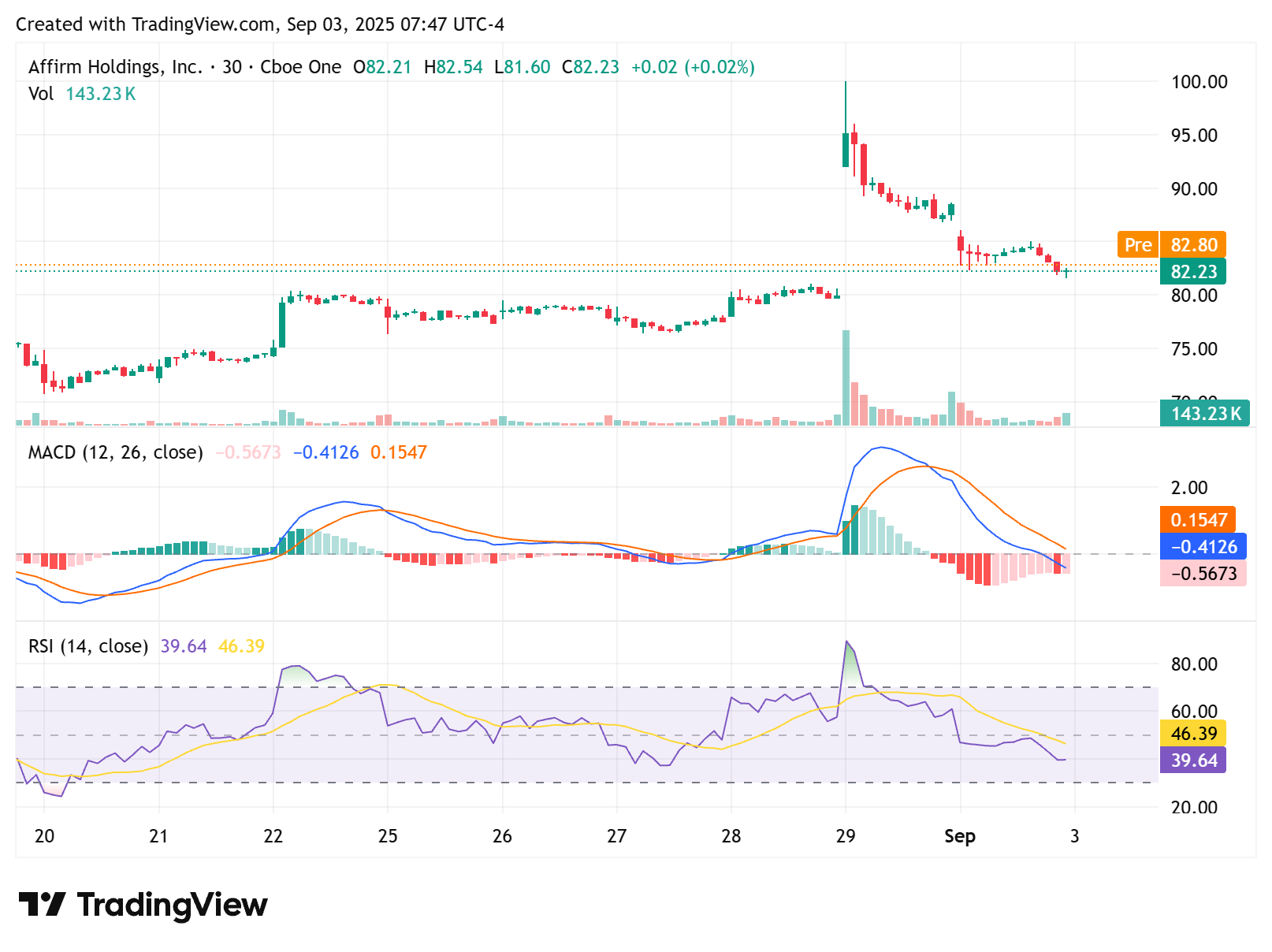Click the tall volume bar on the 29th
The image size is (1272, 952).
pos(846,377)
